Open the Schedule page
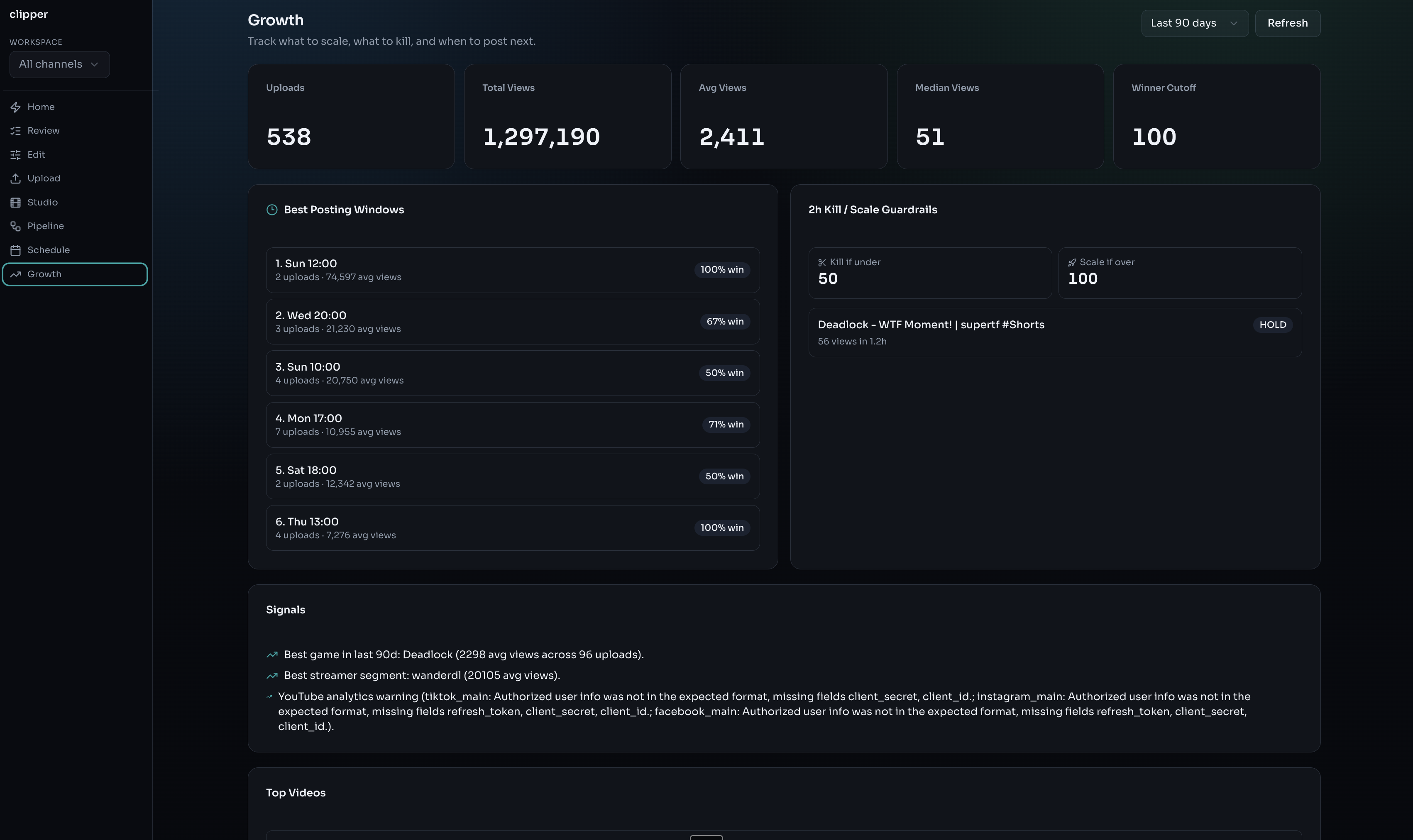The image size is (1413, 840). [x=75, y=250]
